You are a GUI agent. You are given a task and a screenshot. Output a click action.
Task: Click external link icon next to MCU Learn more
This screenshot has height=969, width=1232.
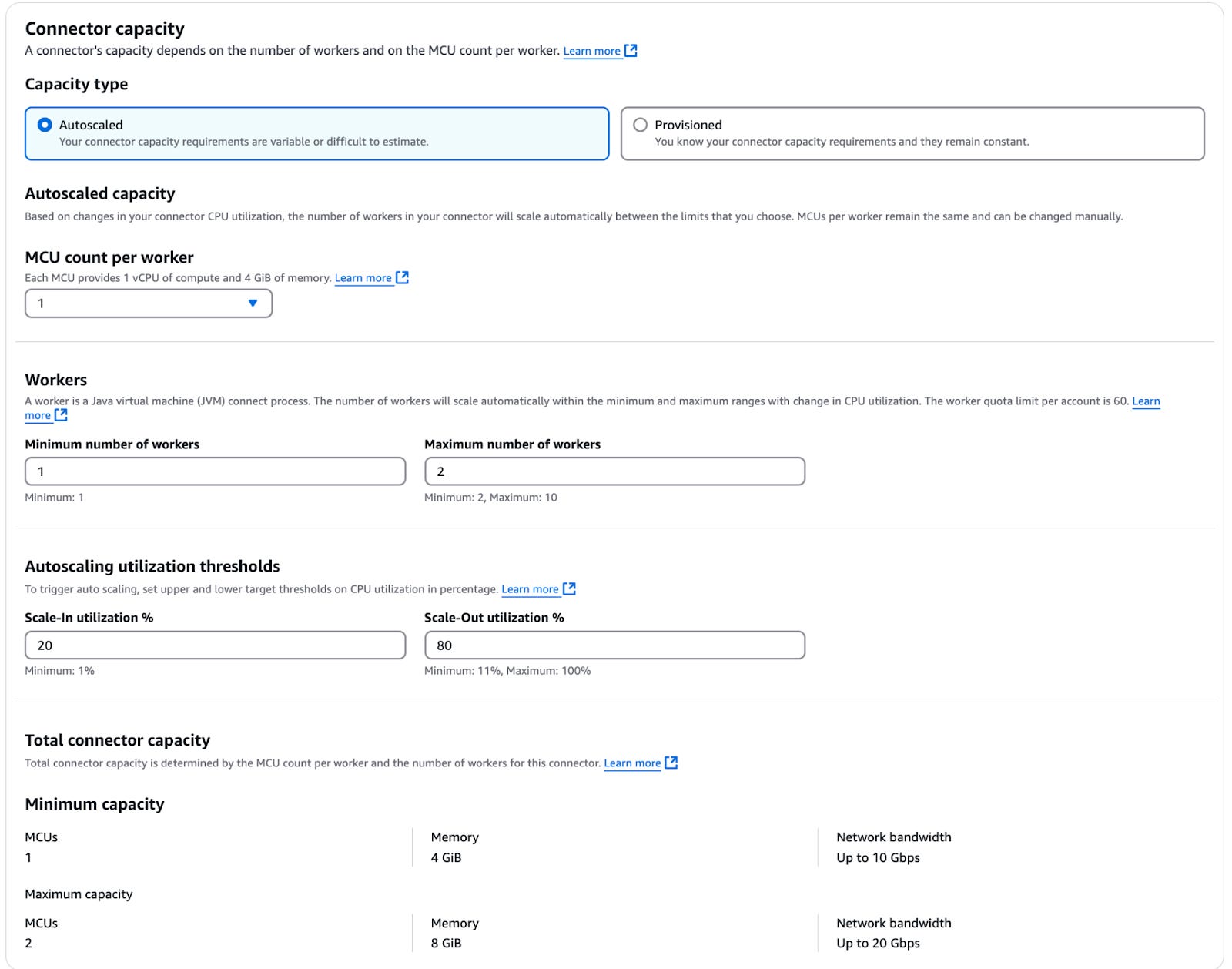coord(402,278)
